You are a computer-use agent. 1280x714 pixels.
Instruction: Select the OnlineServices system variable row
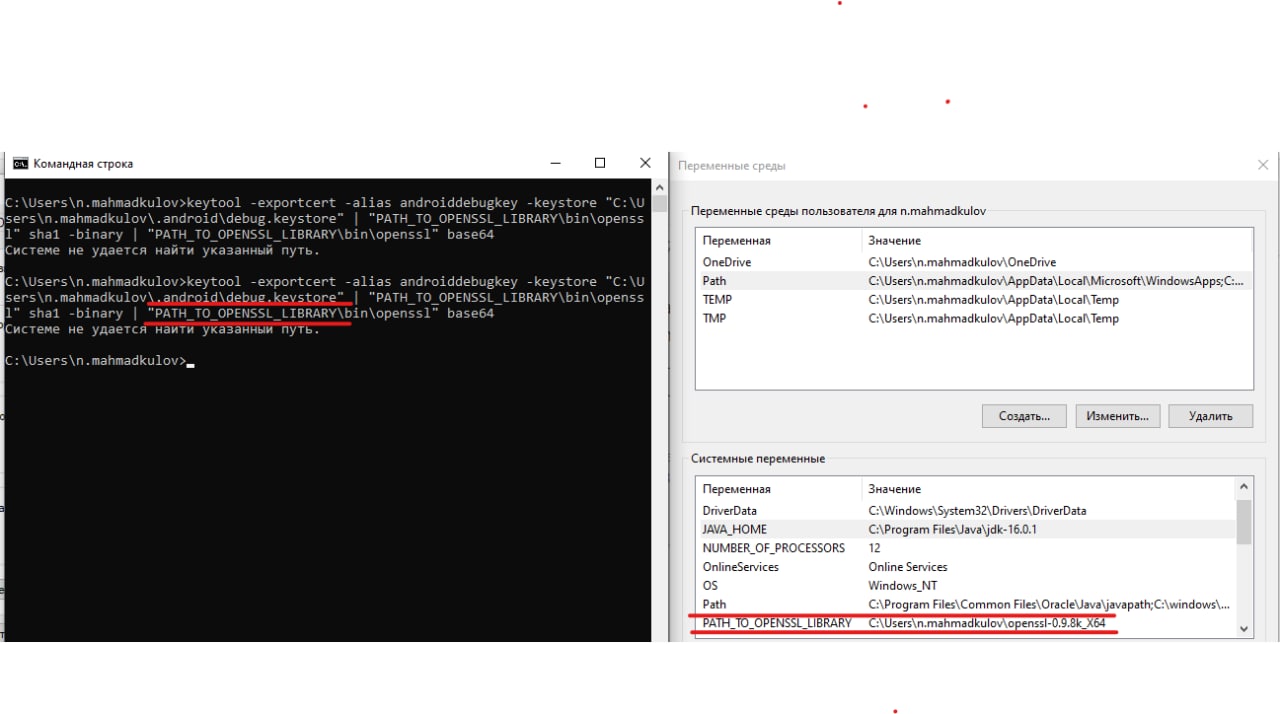click(966, 567)
